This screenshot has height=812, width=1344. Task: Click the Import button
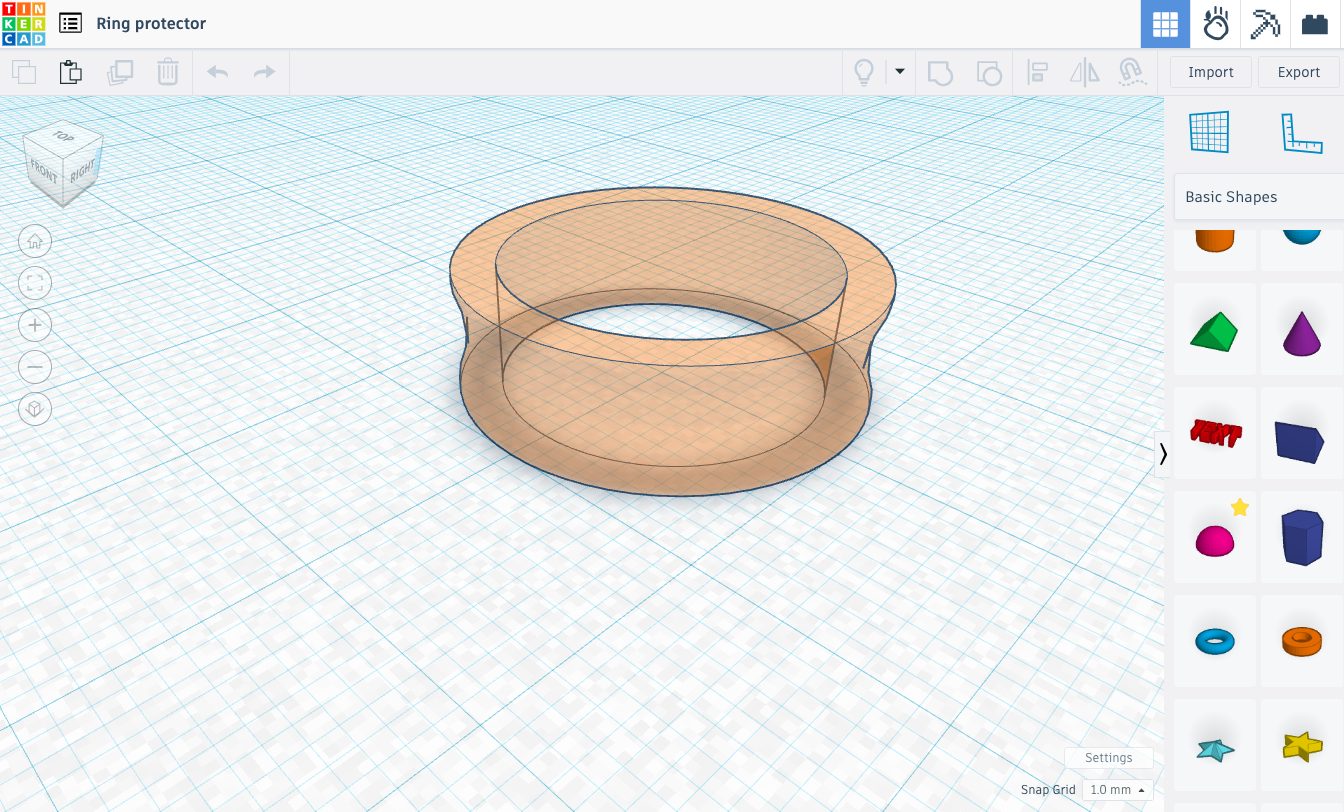click(1211, 72)
